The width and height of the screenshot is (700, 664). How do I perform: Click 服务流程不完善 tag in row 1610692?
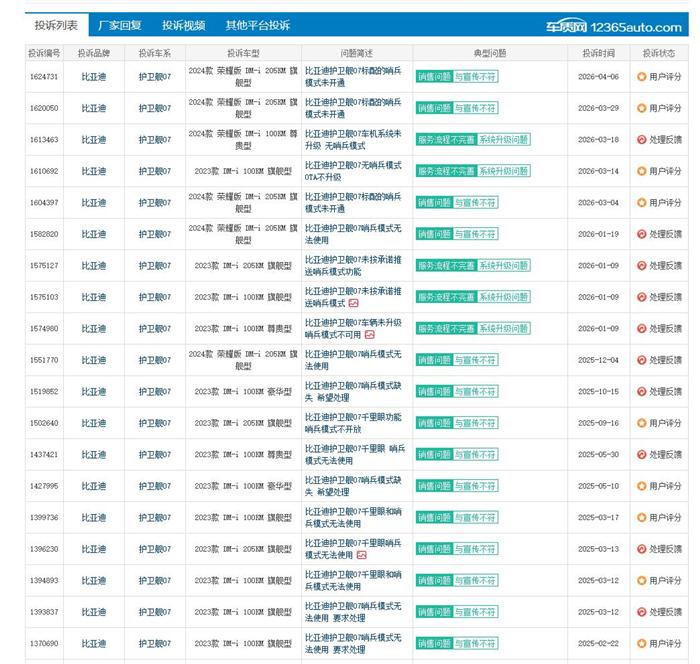tap(445, 171)
